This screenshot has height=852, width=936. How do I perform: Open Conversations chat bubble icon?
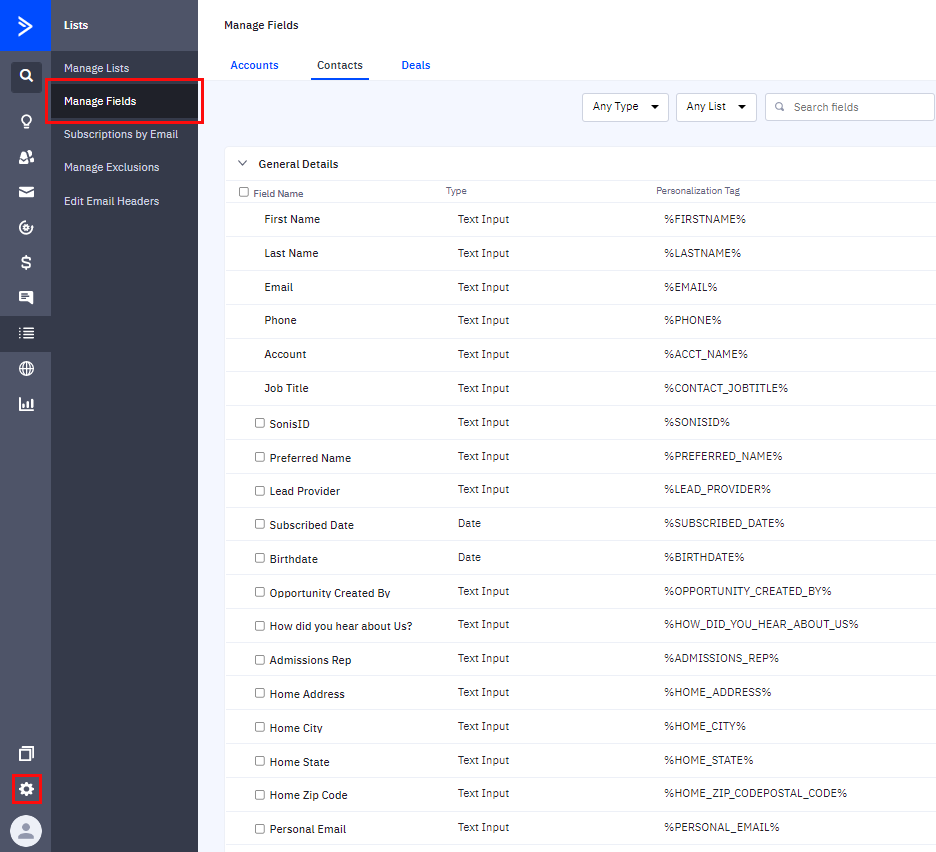click(26, 297)
